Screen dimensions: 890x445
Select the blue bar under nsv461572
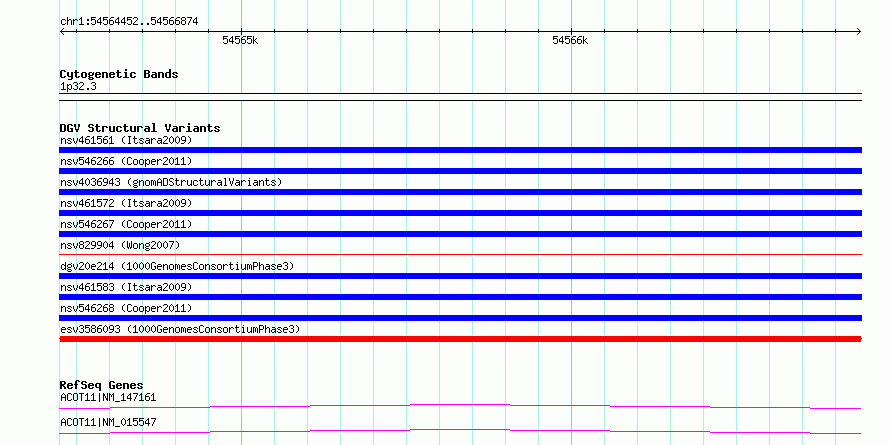pos(460,213)
